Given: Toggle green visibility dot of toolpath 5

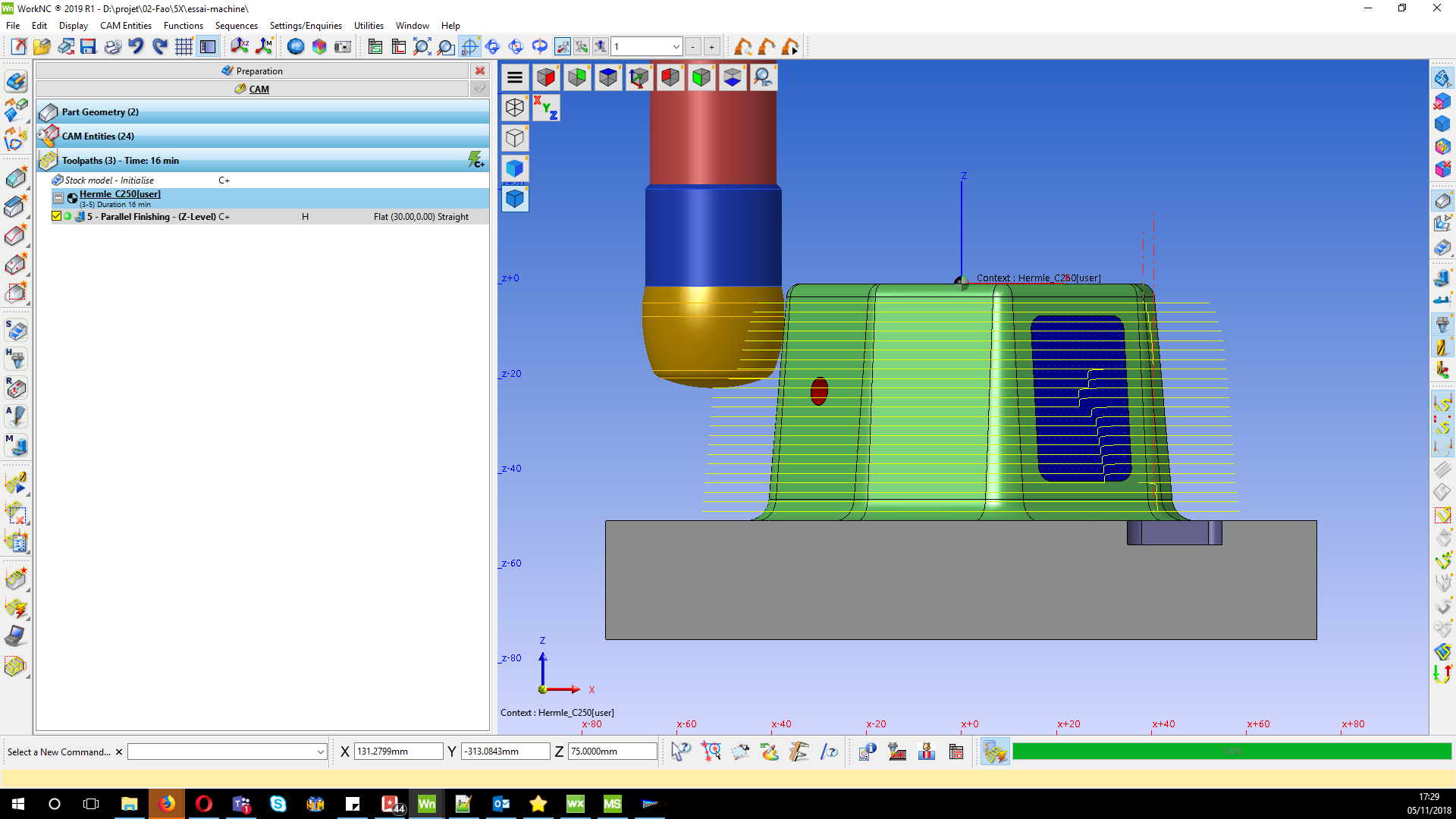Looking at the screenshot, I should 67,217.
